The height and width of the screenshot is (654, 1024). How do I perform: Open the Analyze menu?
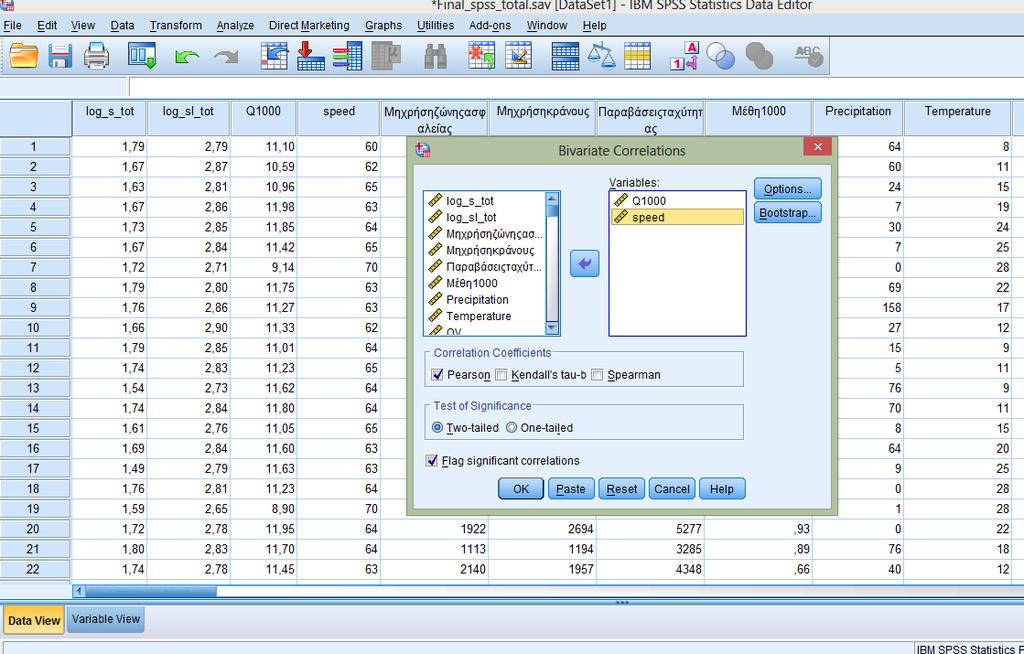(235, 25)
